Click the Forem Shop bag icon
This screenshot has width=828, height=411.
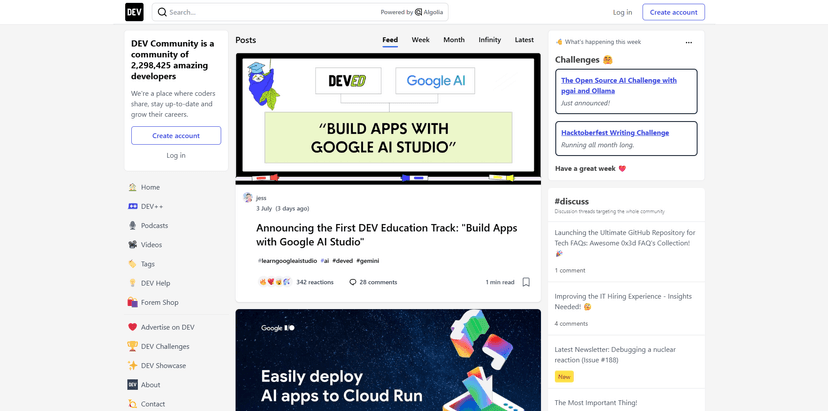pos(133,302)
